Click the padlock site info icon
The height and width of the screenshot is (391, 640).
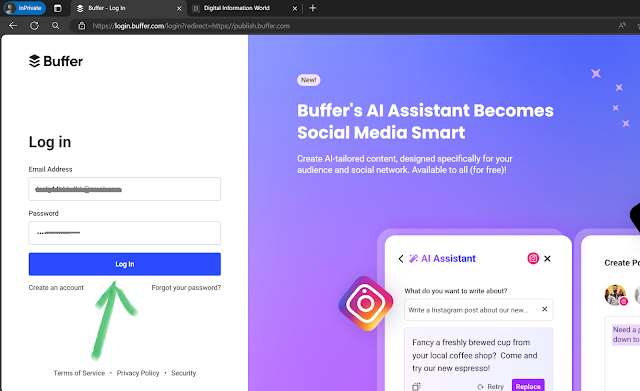(82, 26)
